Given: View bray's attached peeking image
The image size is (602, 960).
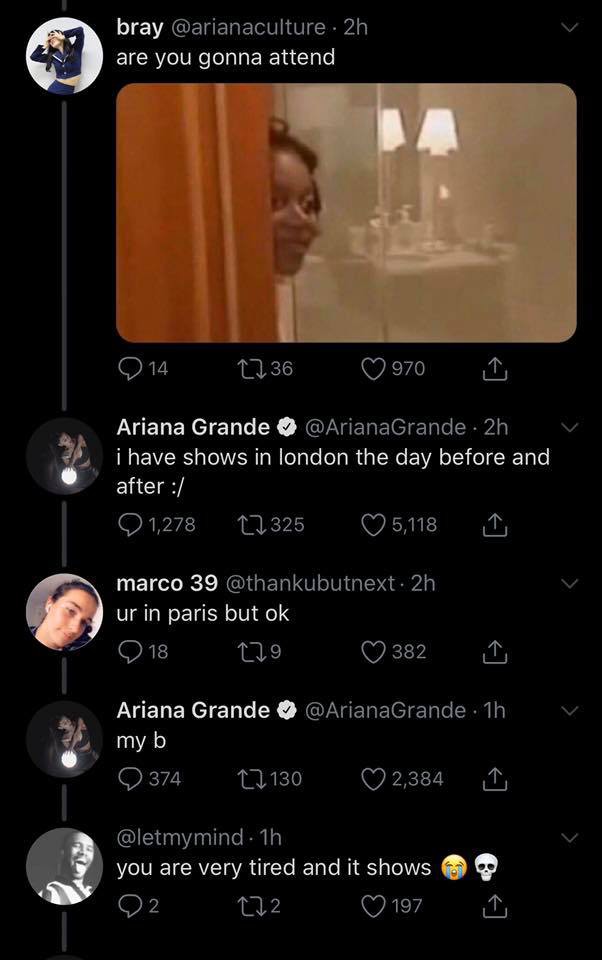Looking at the screenshot, I should point(346,212).
